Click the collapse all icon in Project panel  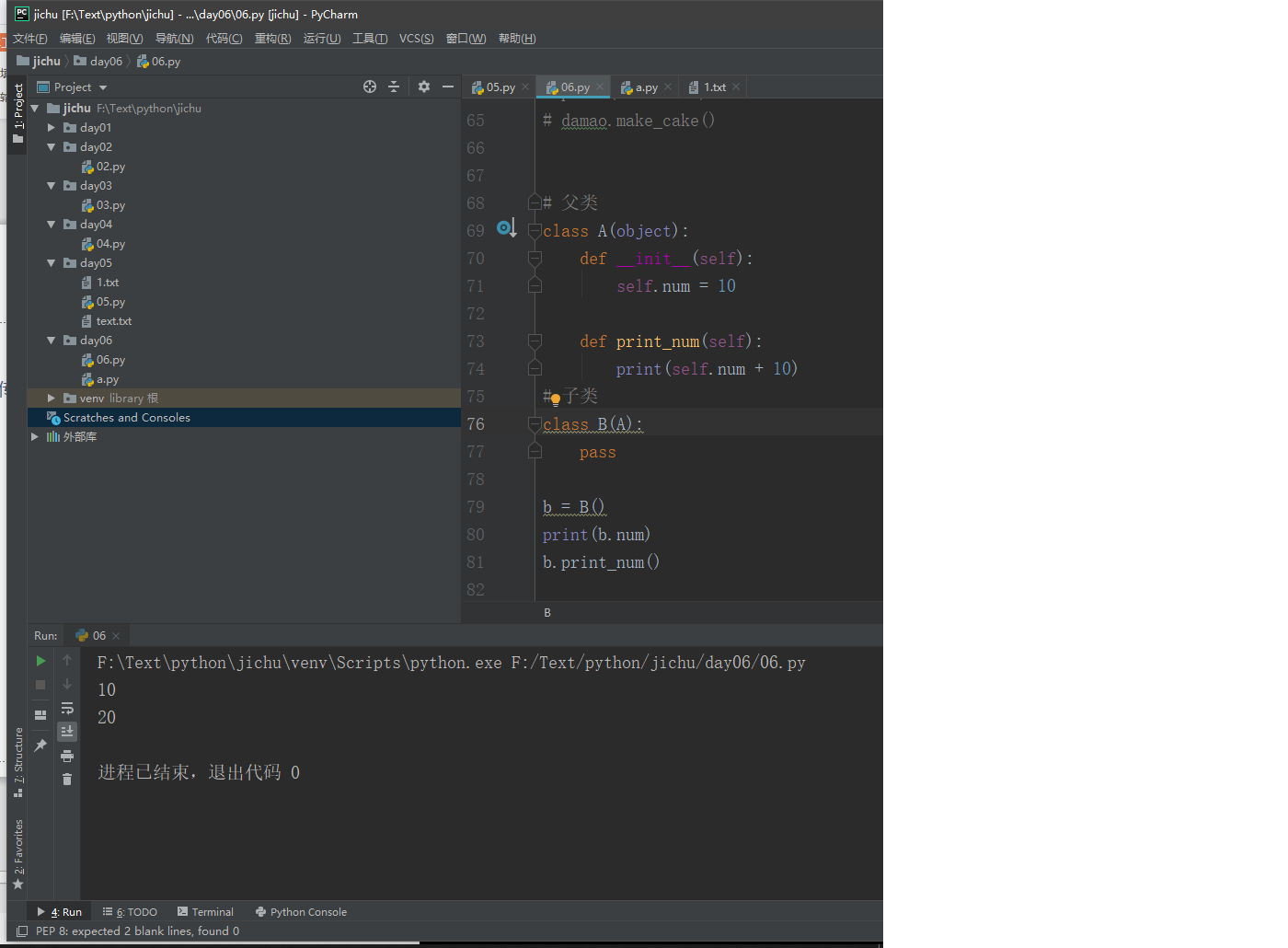pyautogui.click(x=394, y=87)
